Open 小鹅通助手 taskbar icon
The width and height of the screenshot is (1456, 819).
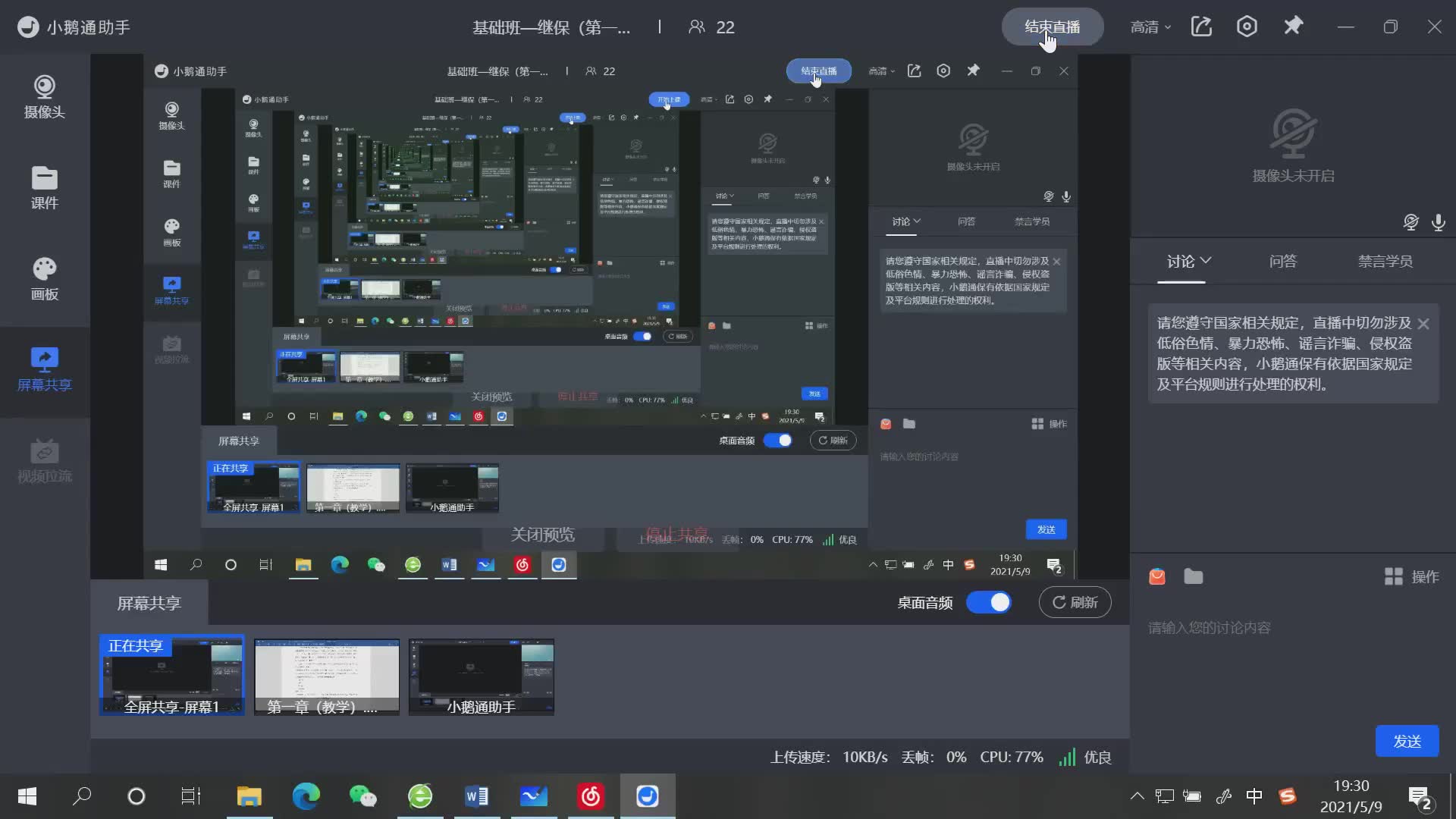[x=648, y=796]
